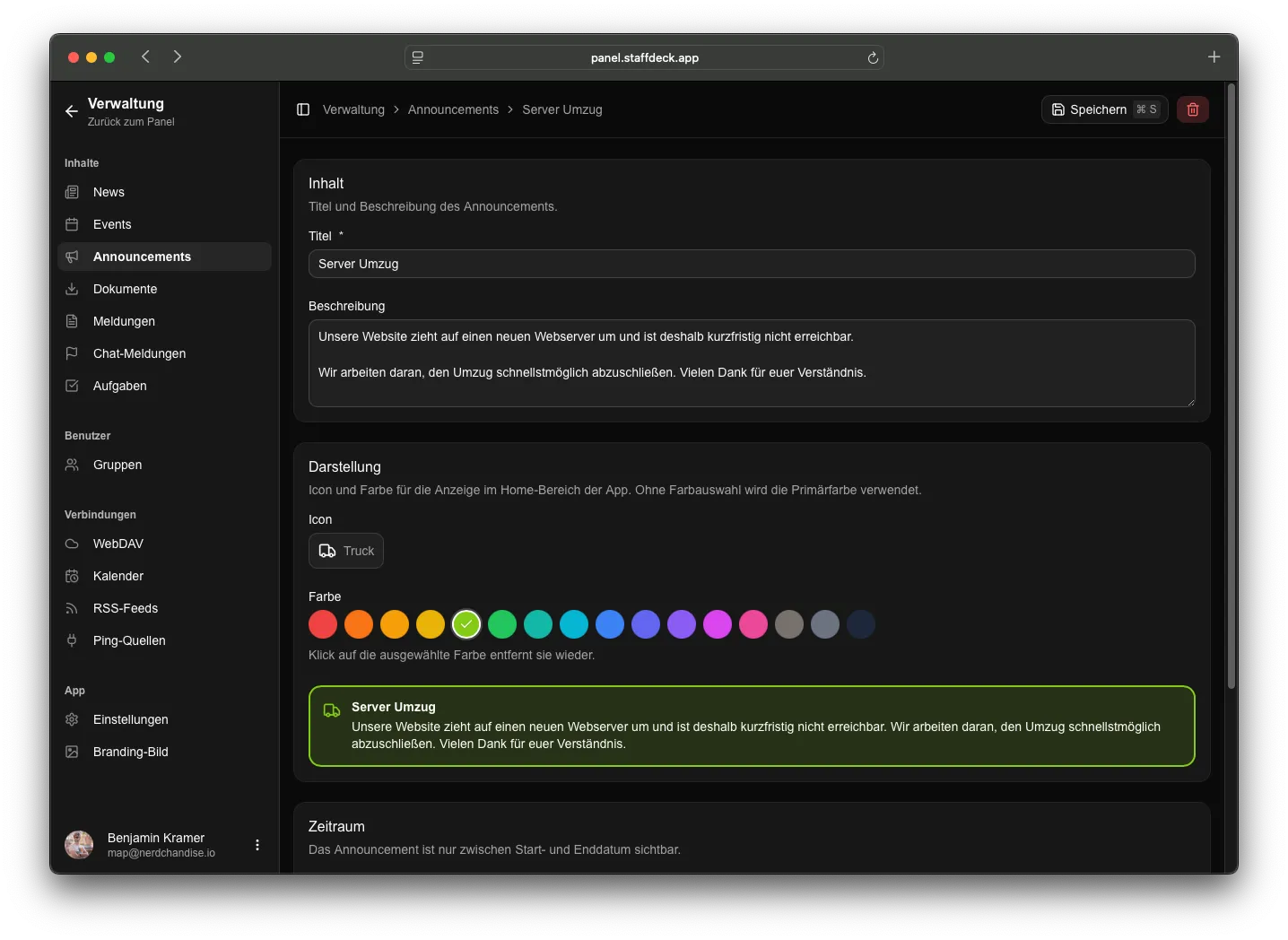The width and height of the screenshot is (1288, 940).
Task: Click the browser reload icon
Action: pos(872,57)
